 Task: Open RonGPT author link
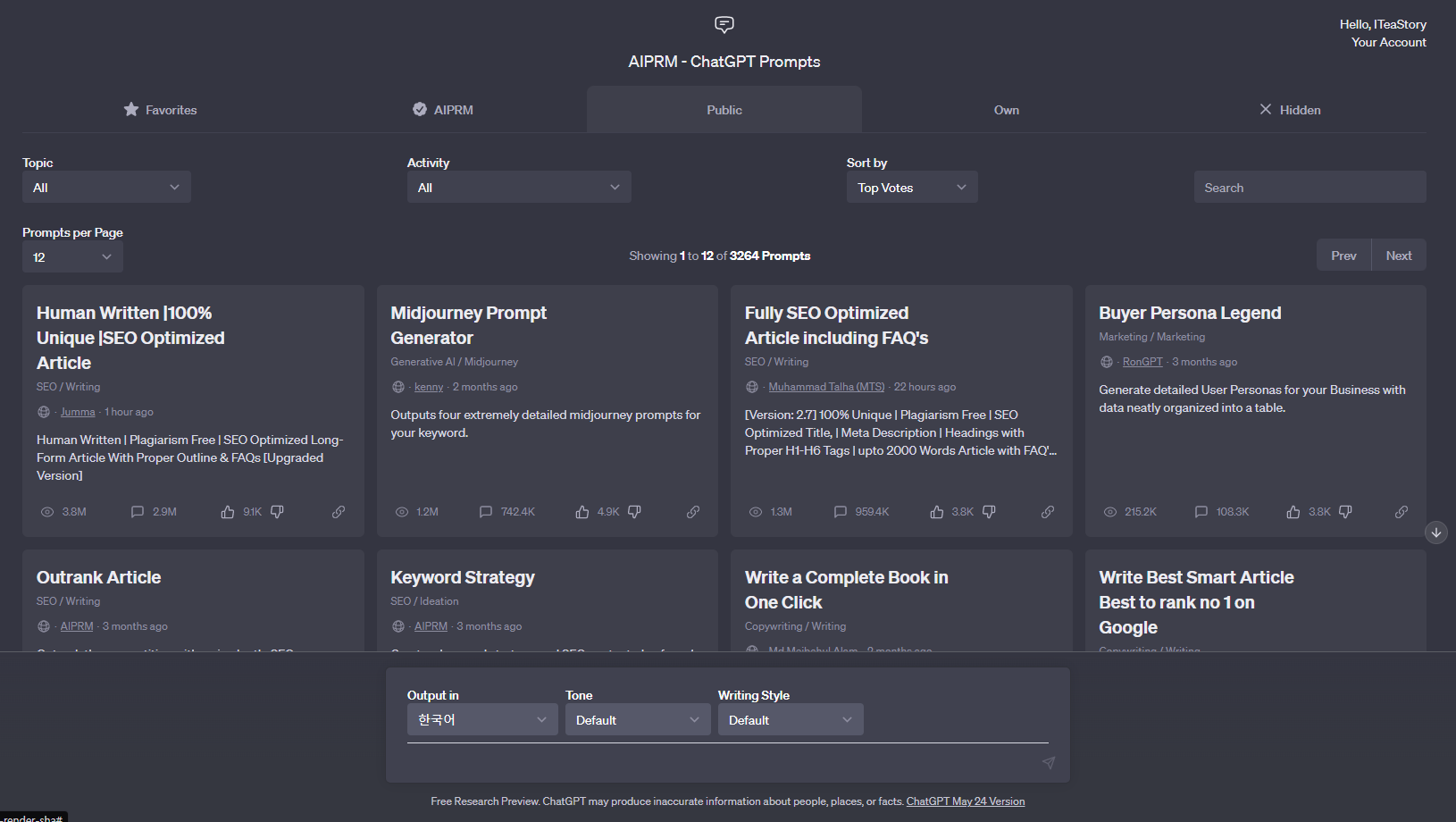1142,362
